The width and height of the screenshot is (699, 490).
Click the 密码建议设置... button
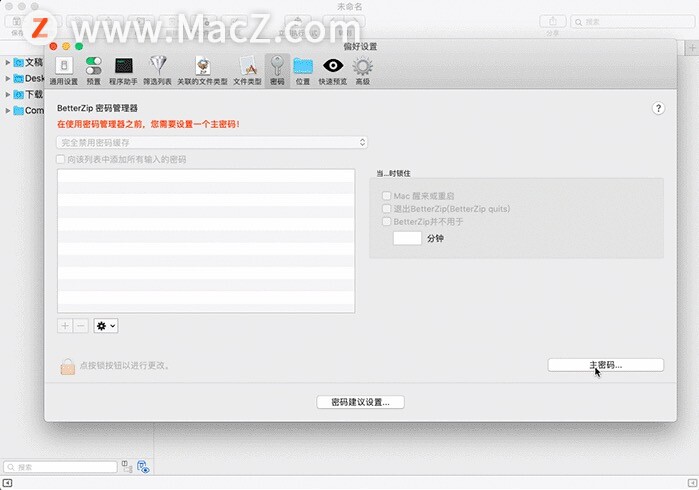tap(360, 402)
